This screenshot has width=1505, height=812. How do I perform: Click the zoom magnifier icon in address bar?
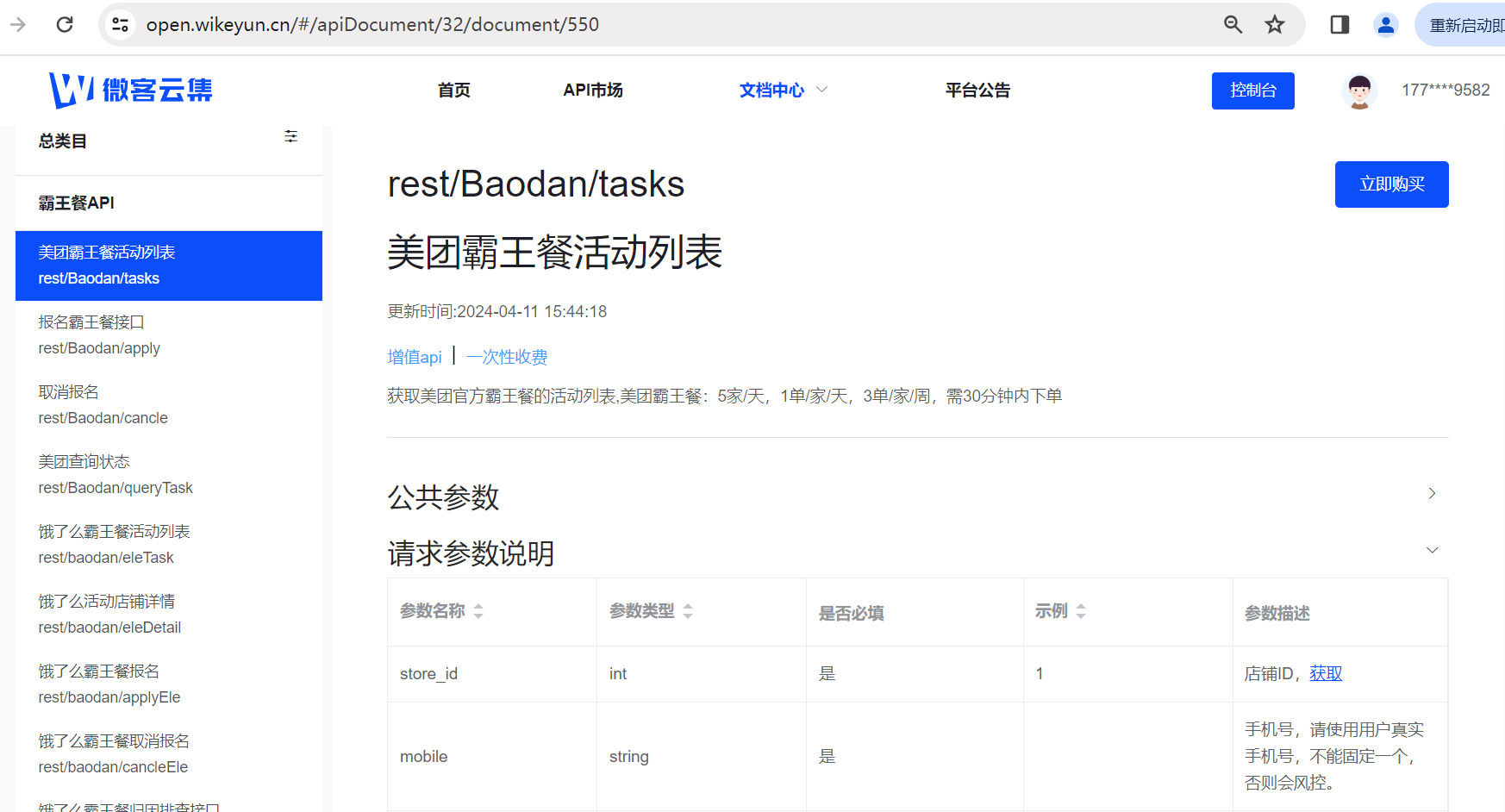[x=1233, y=24]
